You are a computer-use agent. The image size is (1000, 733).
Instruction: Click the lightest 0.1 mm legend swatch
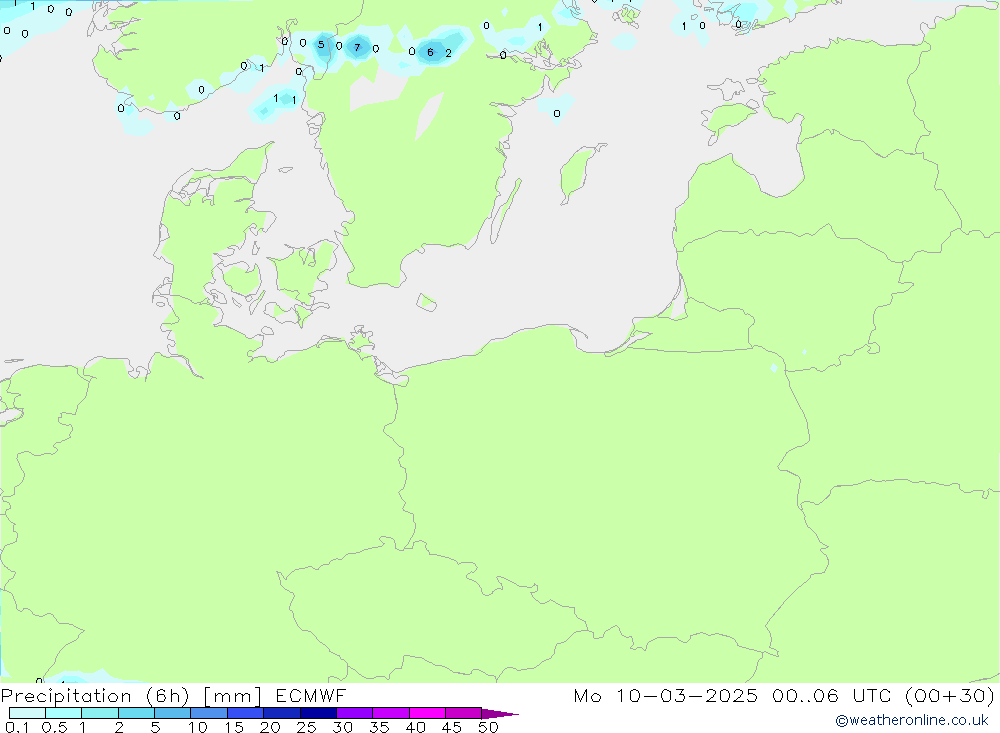27,713
